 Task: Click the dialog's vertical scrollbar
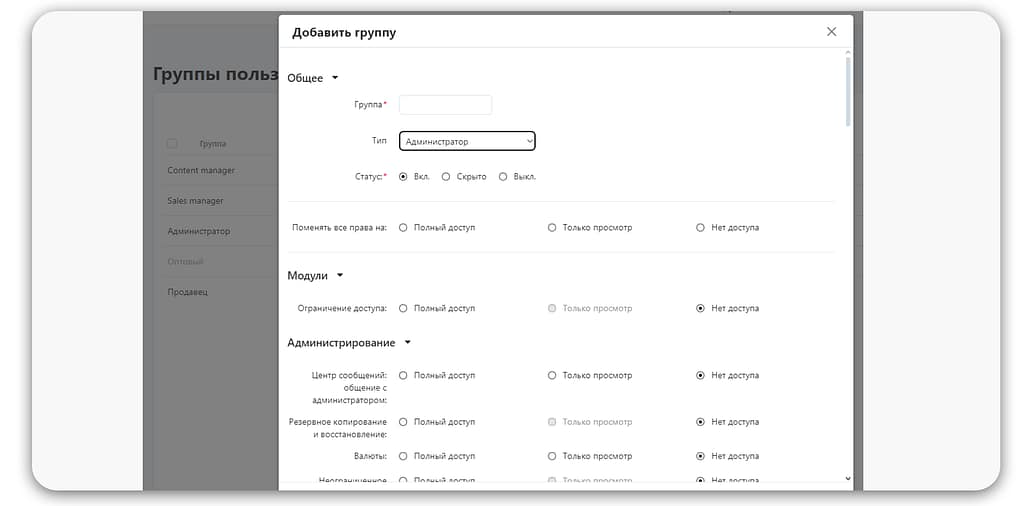pos(848,92)
